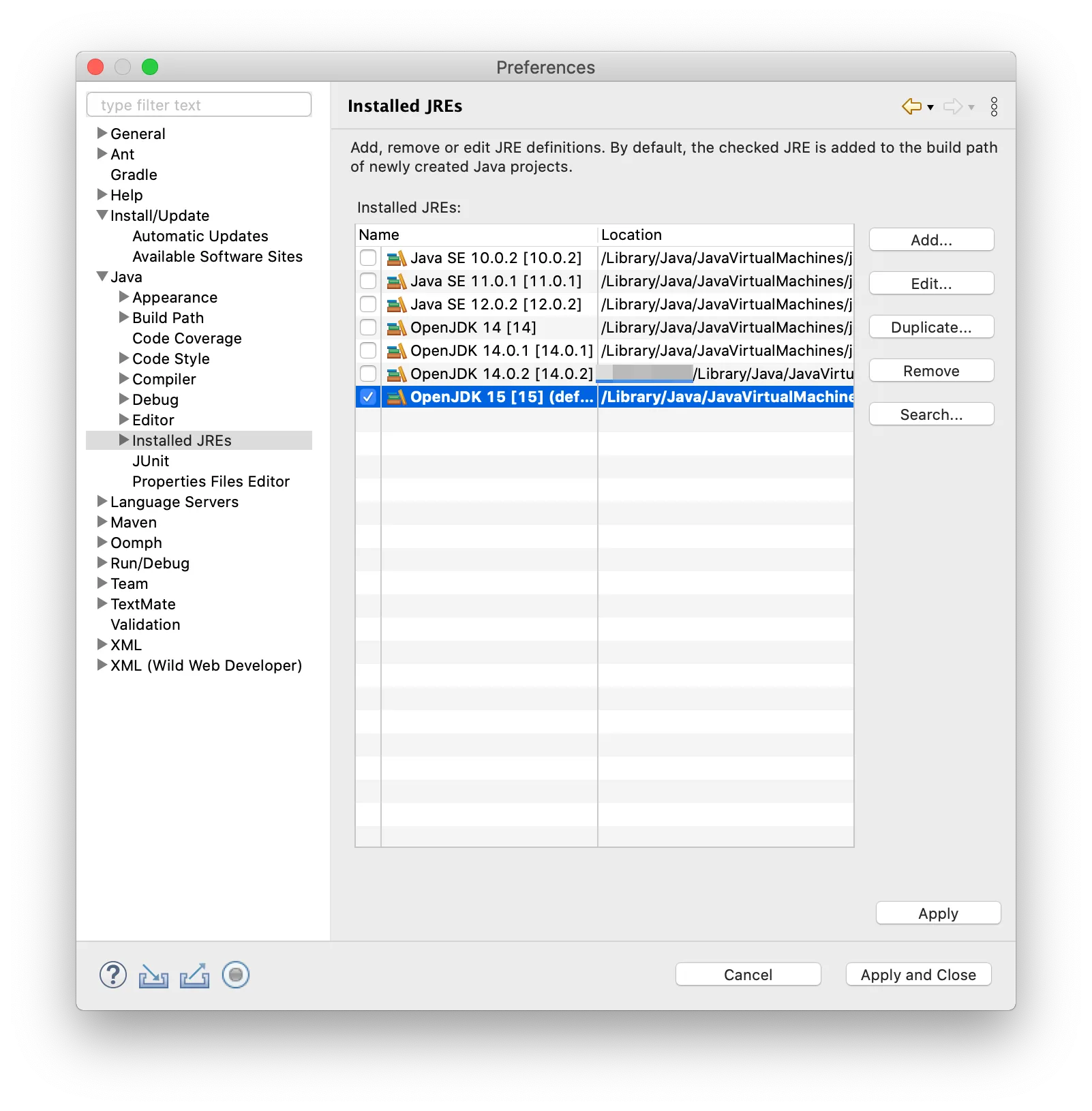Click the Search... button
The height and width of the screenshot is (1111, 1092).
pos(931,414)
